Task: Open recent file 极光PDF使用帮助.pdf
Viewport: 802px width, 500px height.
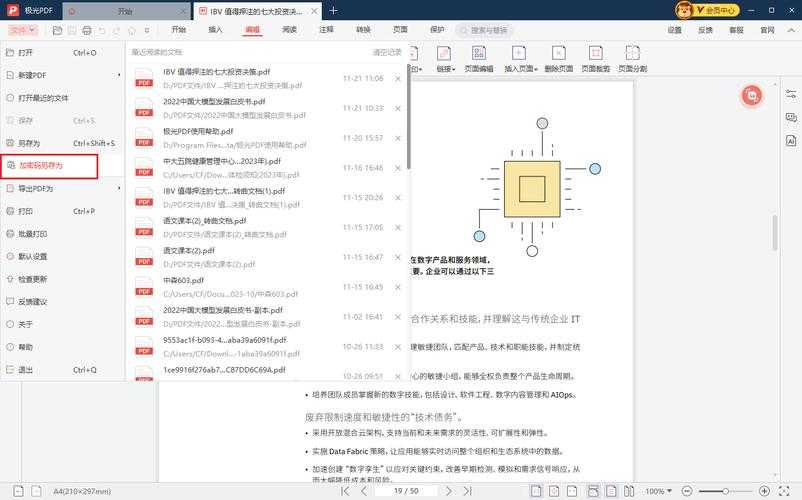Action: [266, 138]
